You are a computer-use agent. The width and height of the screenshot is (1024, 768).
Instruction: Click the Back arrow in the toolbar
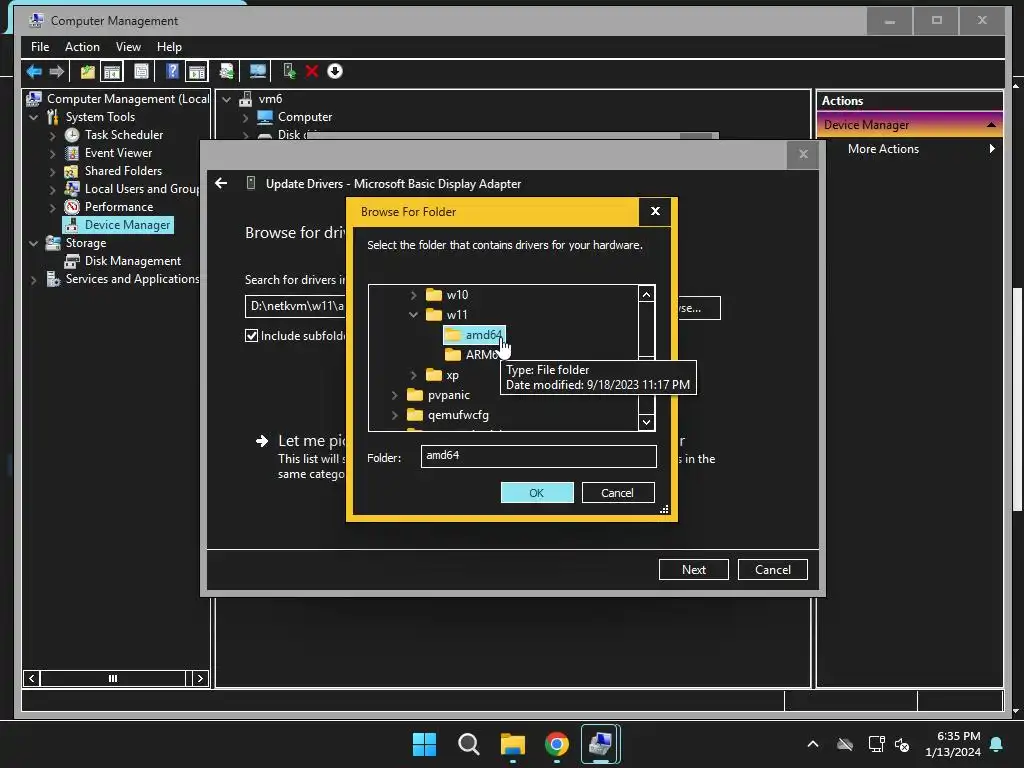click(x=34, y=71)
